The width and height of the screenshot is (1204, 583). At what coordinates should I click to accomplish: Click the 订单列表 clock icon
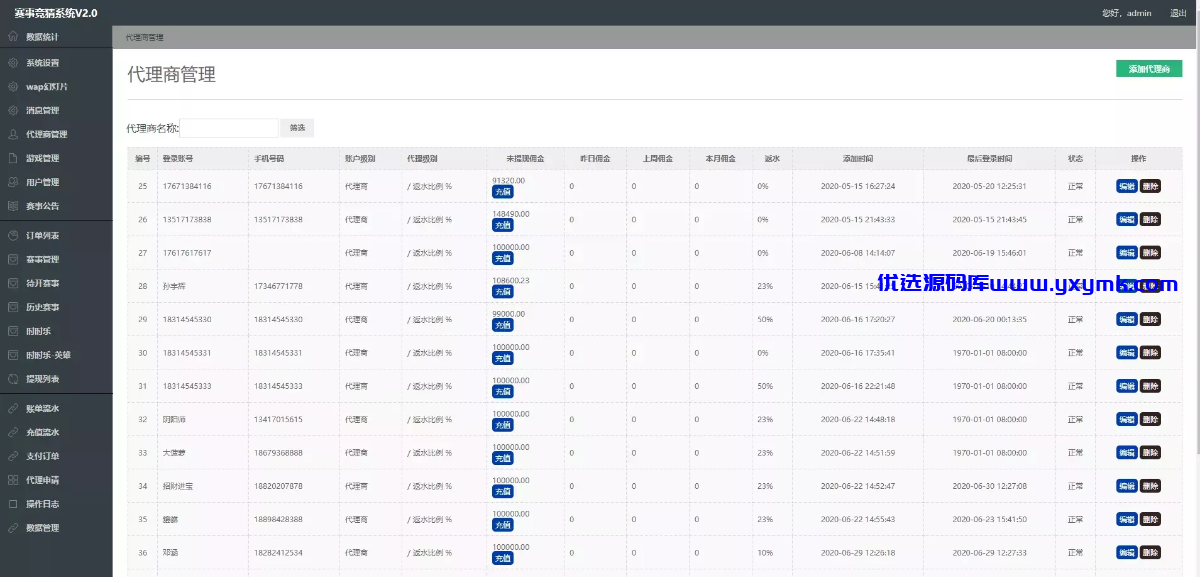click(13, 237)
